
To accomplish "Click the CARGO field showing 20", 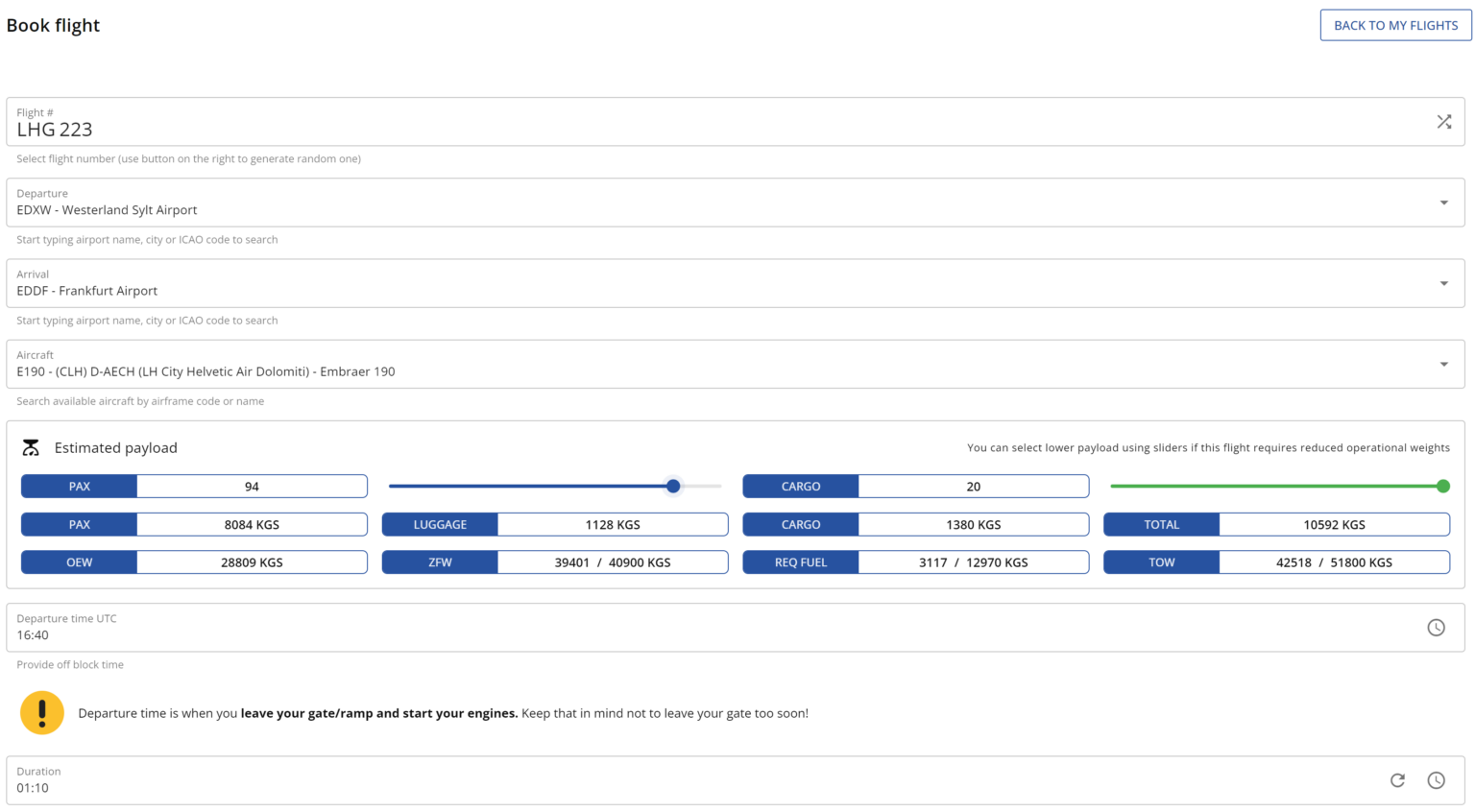I will pos(973,486).
